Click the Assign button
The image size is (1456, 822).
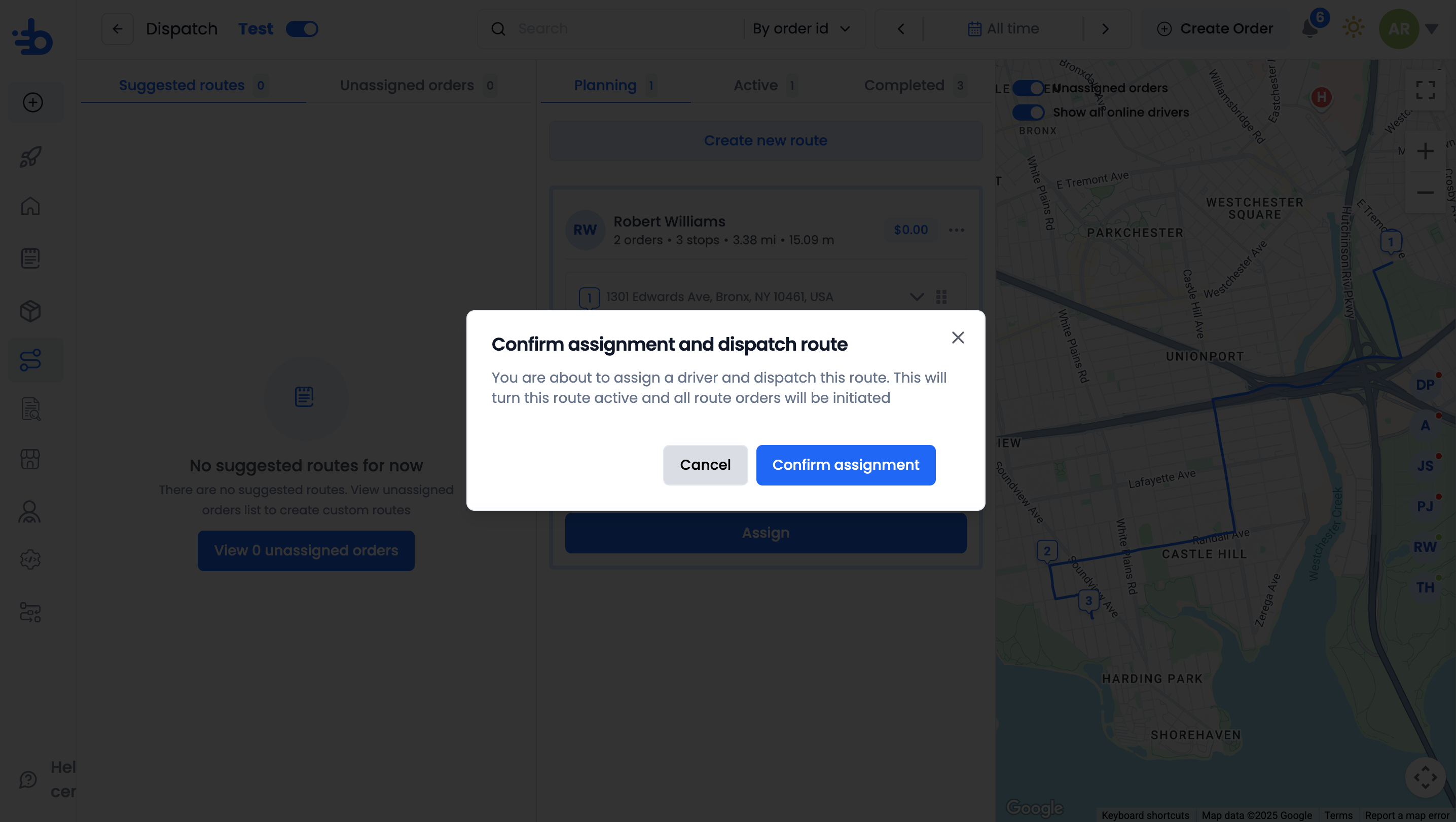click(x=766, y=533)
